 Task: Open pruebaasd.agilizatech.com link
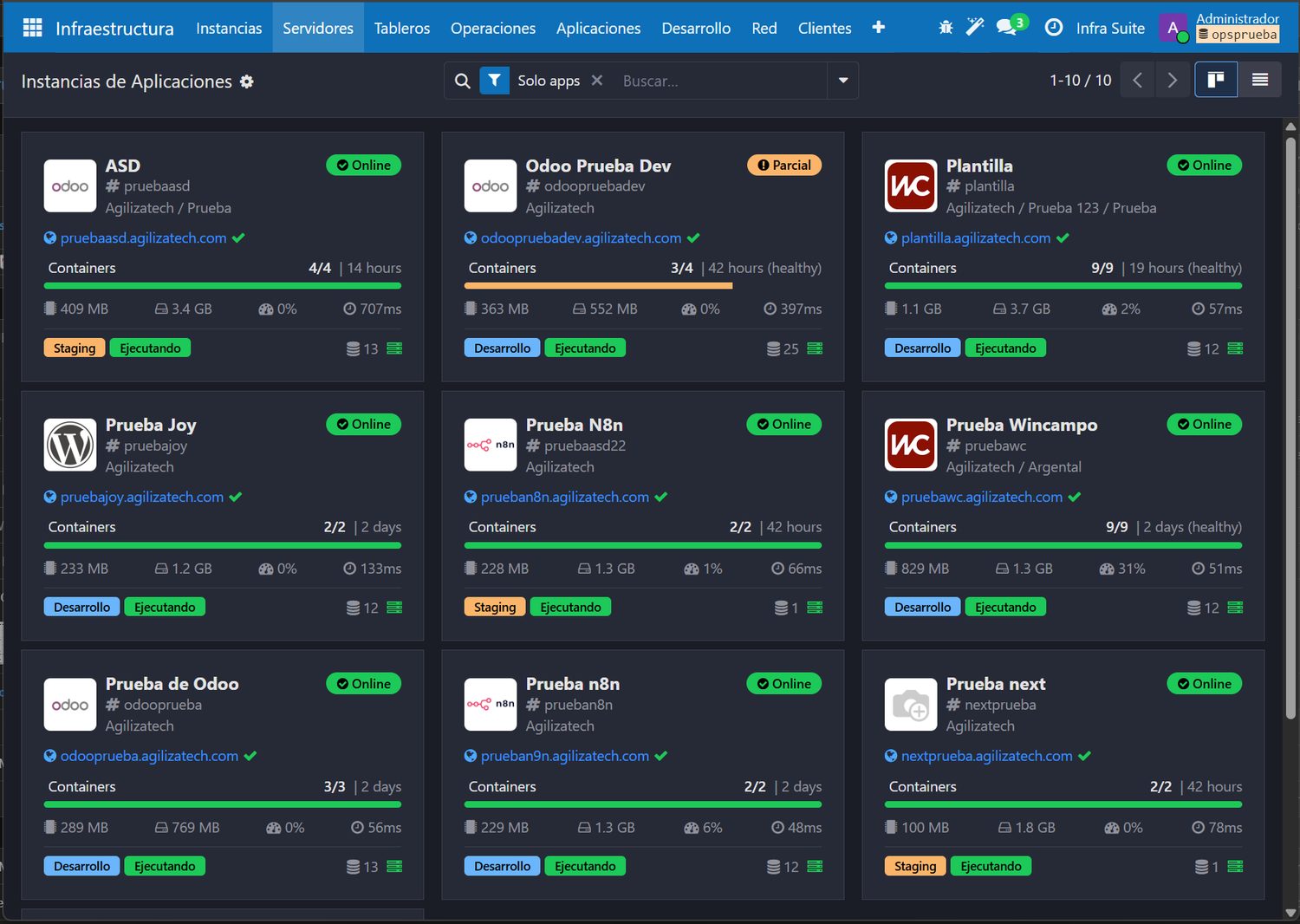(144, 238)
